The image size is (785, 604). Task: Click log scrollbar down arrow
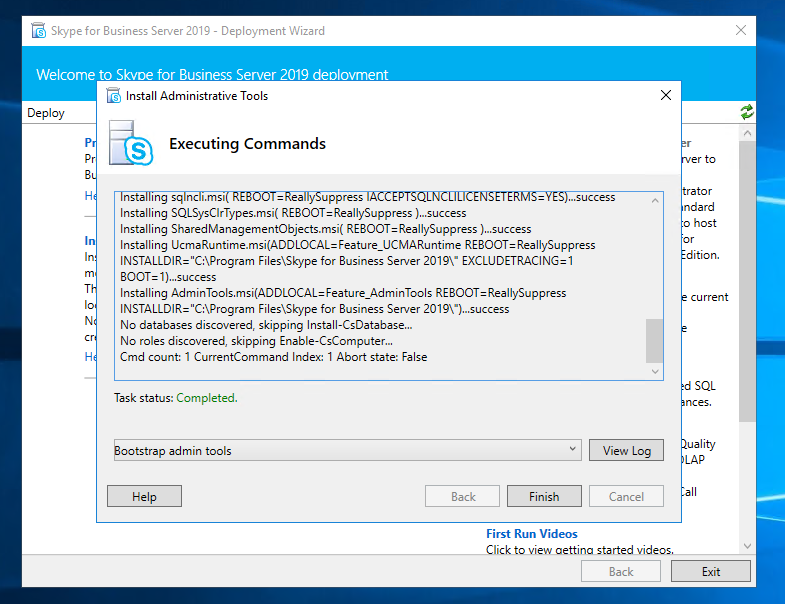655,371
